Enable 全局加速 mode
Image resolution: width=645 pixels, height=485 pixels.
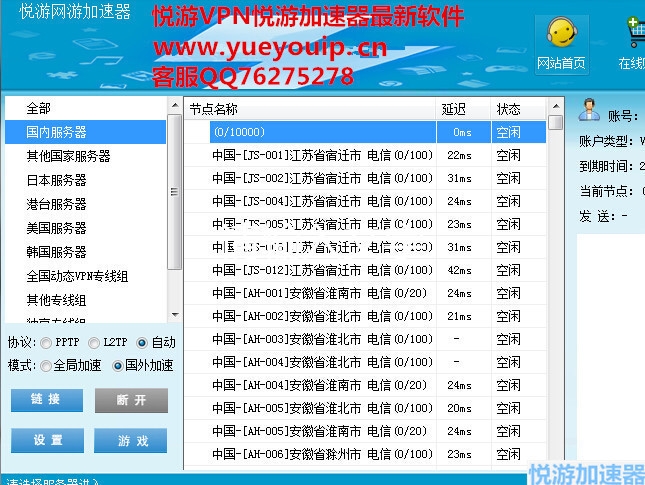point(46,366)
